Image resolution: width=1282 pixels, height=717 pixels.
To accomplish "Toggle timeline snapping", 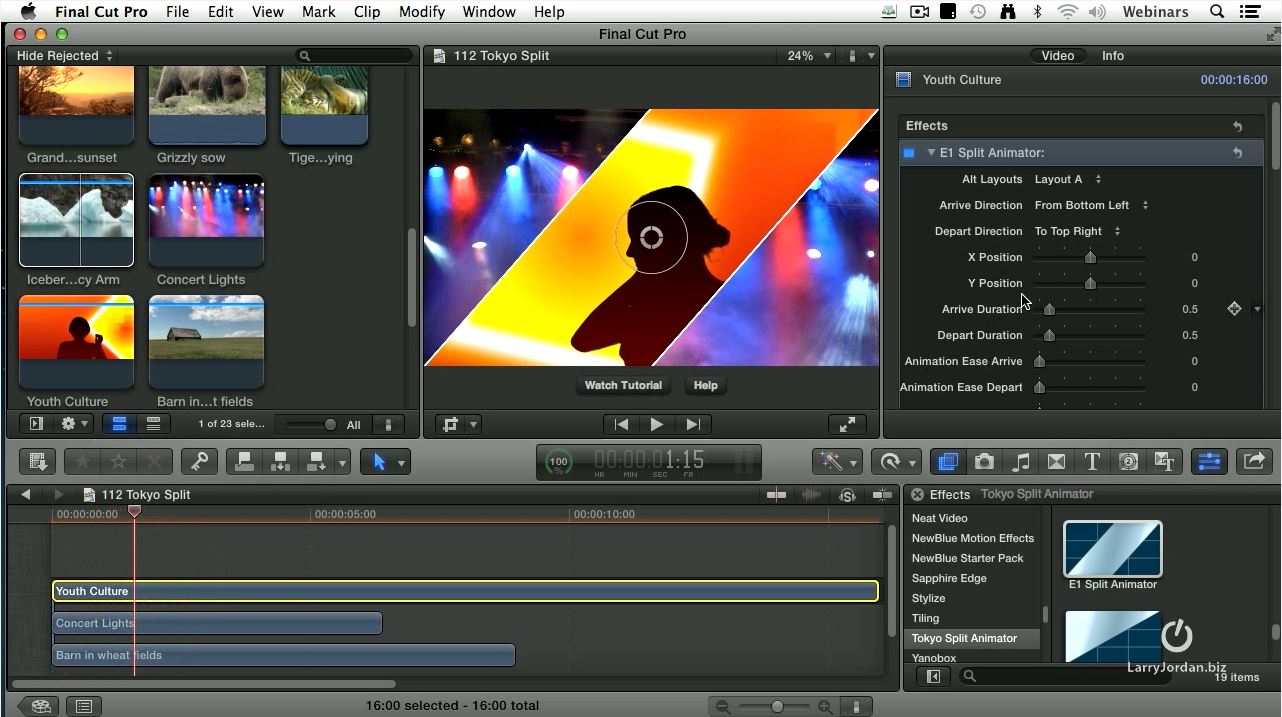I will pos(882,494).
